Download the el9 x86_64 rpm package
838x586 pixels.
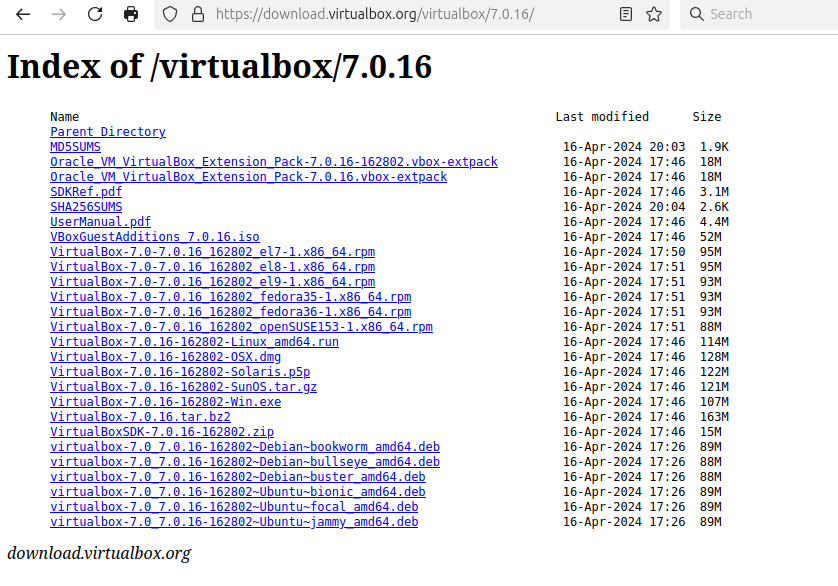[x=213, y=281]
